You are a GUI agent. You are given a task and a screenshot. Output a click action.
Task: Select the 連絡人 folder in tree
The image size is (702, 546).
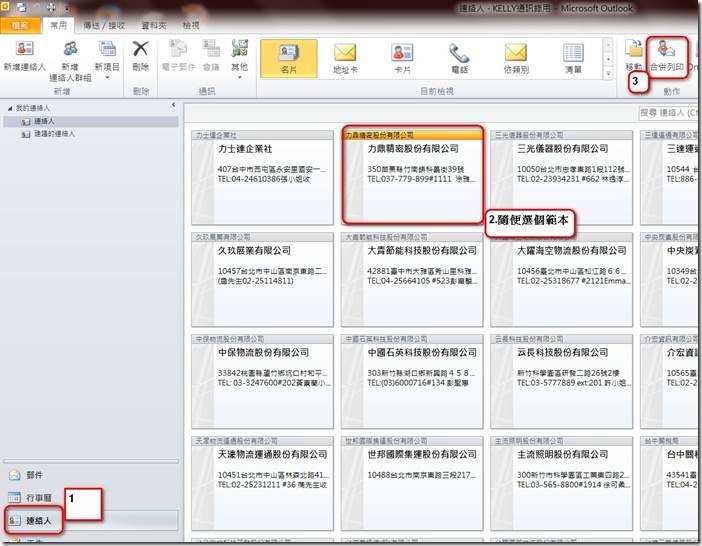[x=90, y=121]
